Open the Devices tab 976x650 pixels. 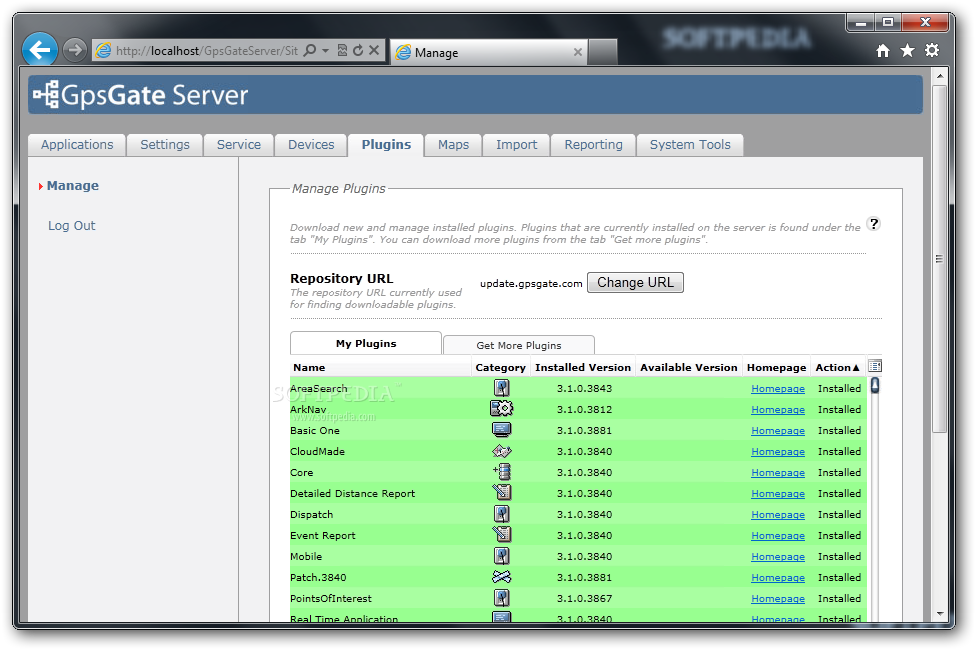tap(311, 144)
